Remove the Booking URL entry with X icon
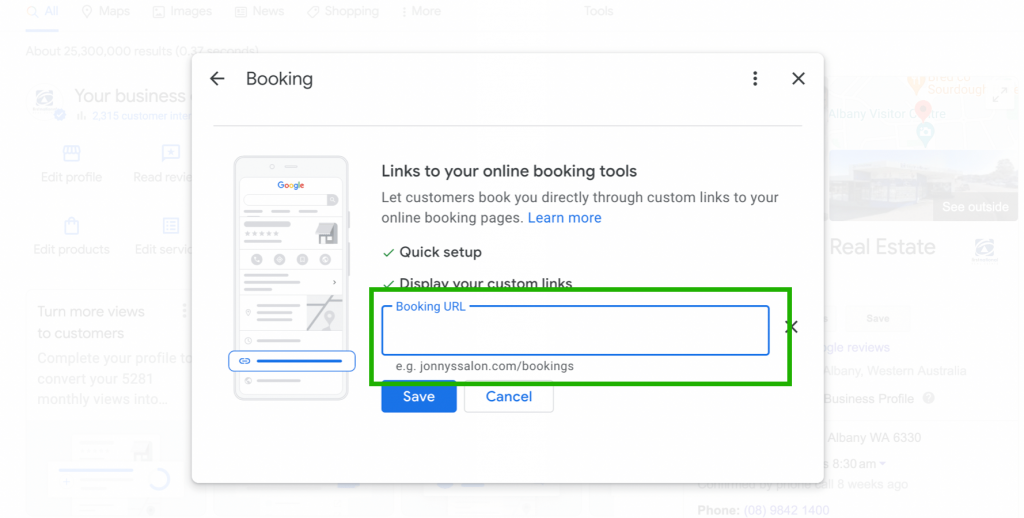The image size is (1024, 518). click(792, 327)
